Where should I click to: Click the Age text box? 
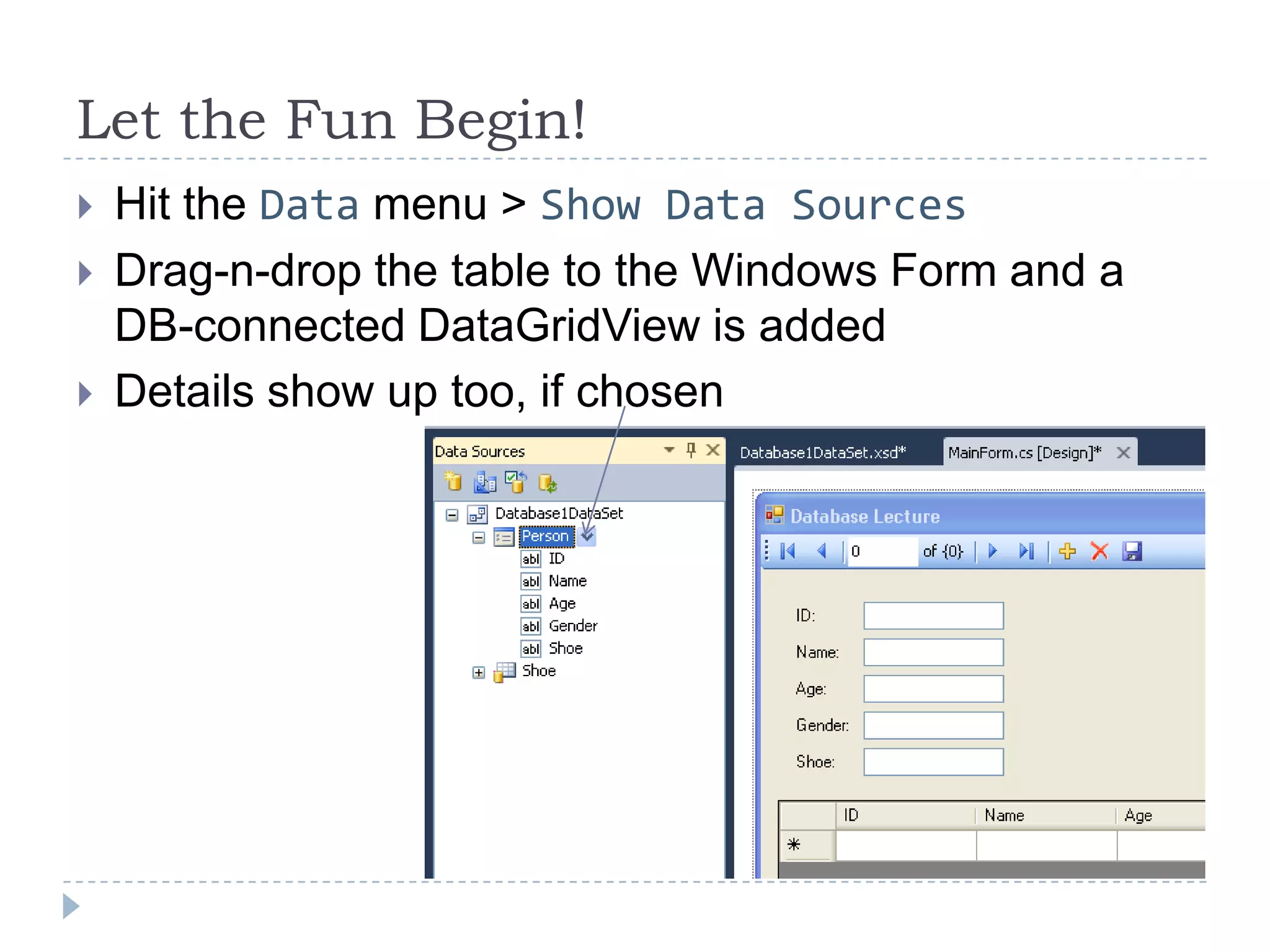click(x=933, y=689)
